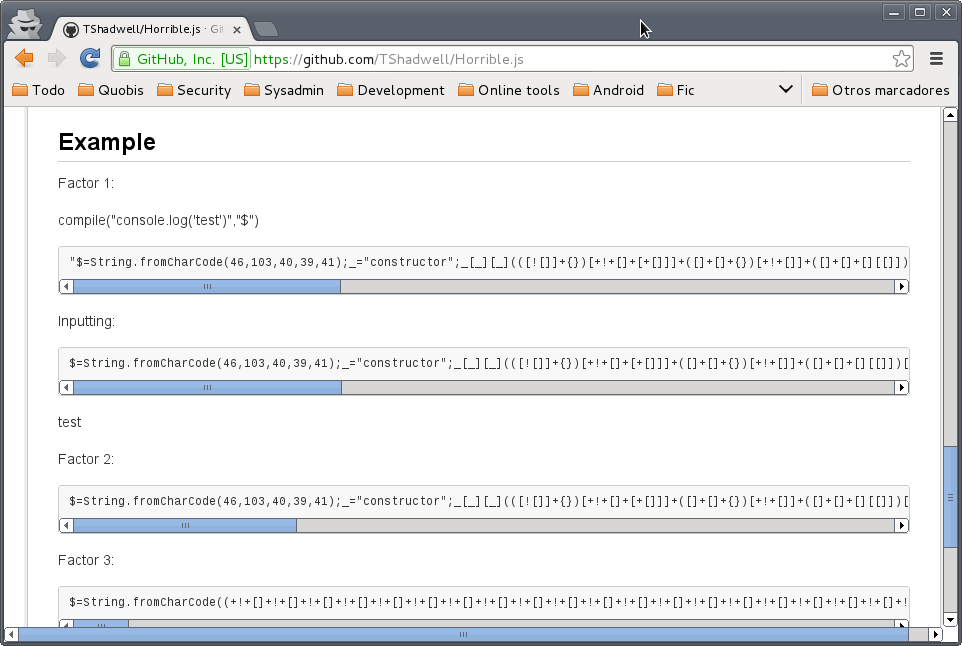The width and height of the screenshot is (962, 646).
Task: Open the Online tools bookmarks folder
Action: point(509,90)
